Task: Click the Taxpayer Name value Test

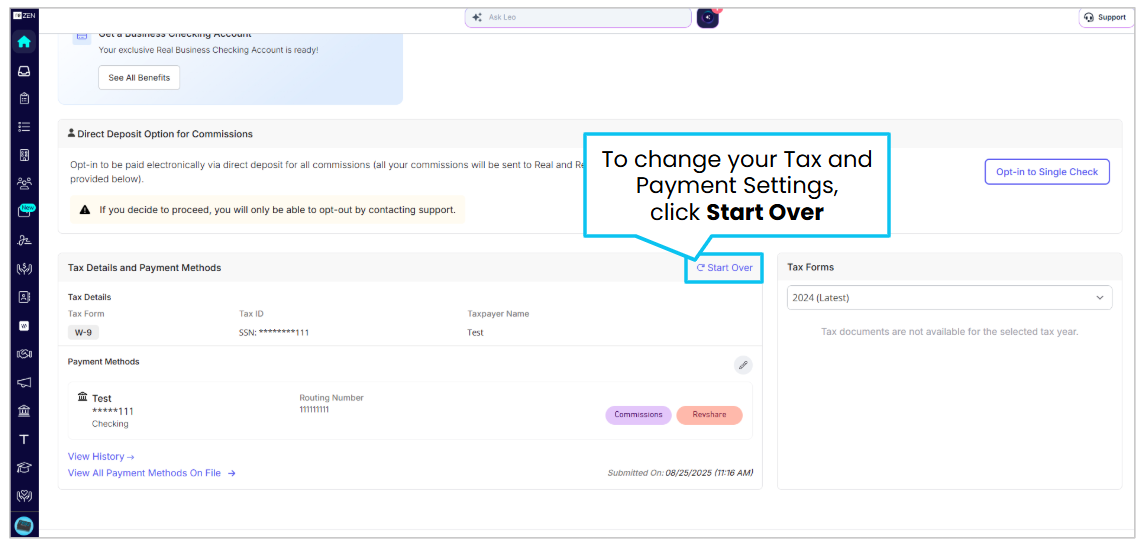Action: pyautogui.click(x=475, y=333)
